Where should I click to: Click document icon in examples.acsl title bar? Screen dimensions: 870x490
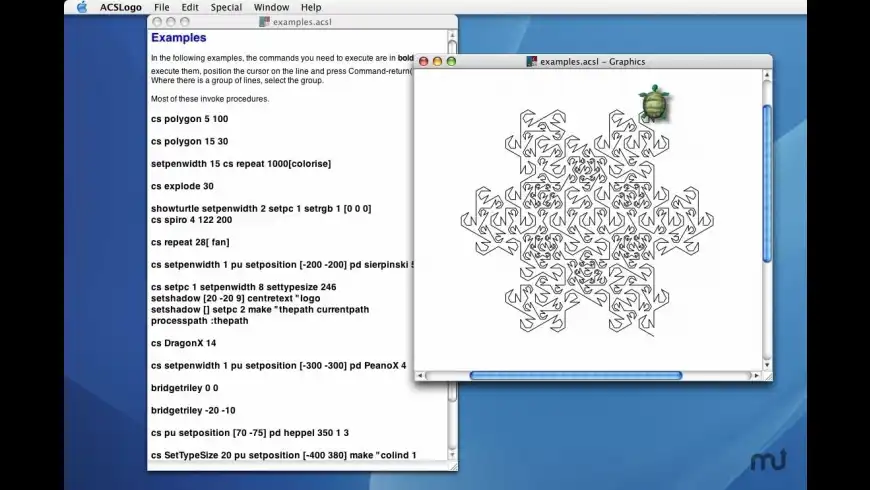click(264, 22)
